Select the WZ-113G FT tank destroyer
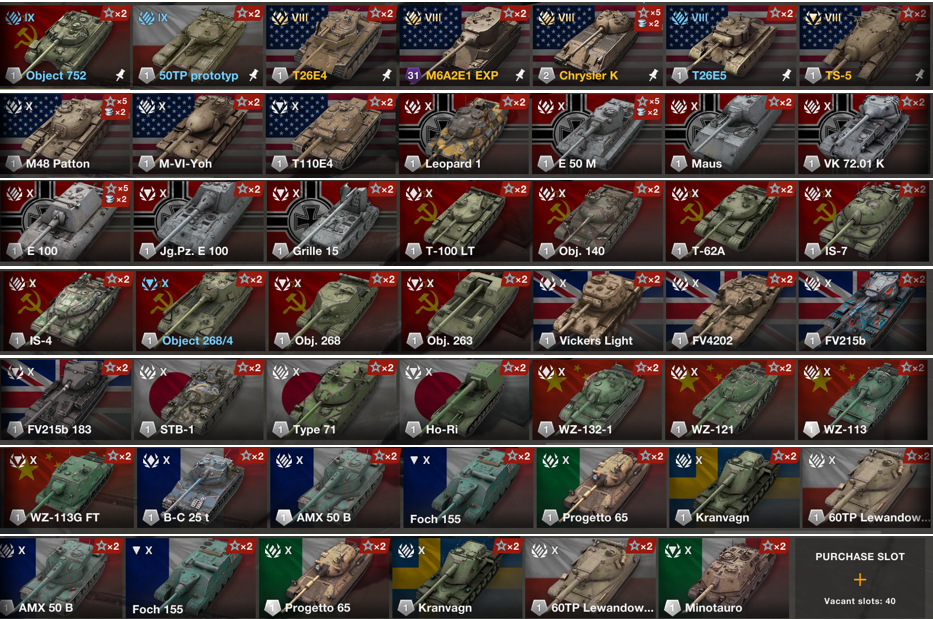 point(67,487)
